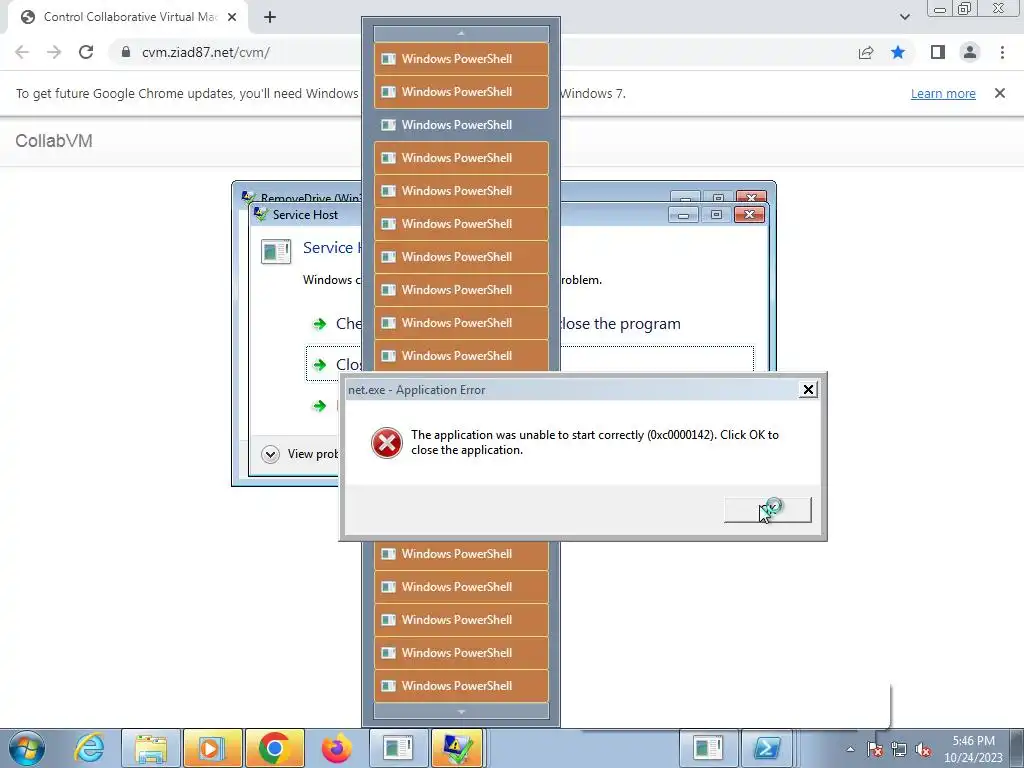Go back using Chrome's back arrow
This screenshot has width=1024, height=768.
[22, 52]
